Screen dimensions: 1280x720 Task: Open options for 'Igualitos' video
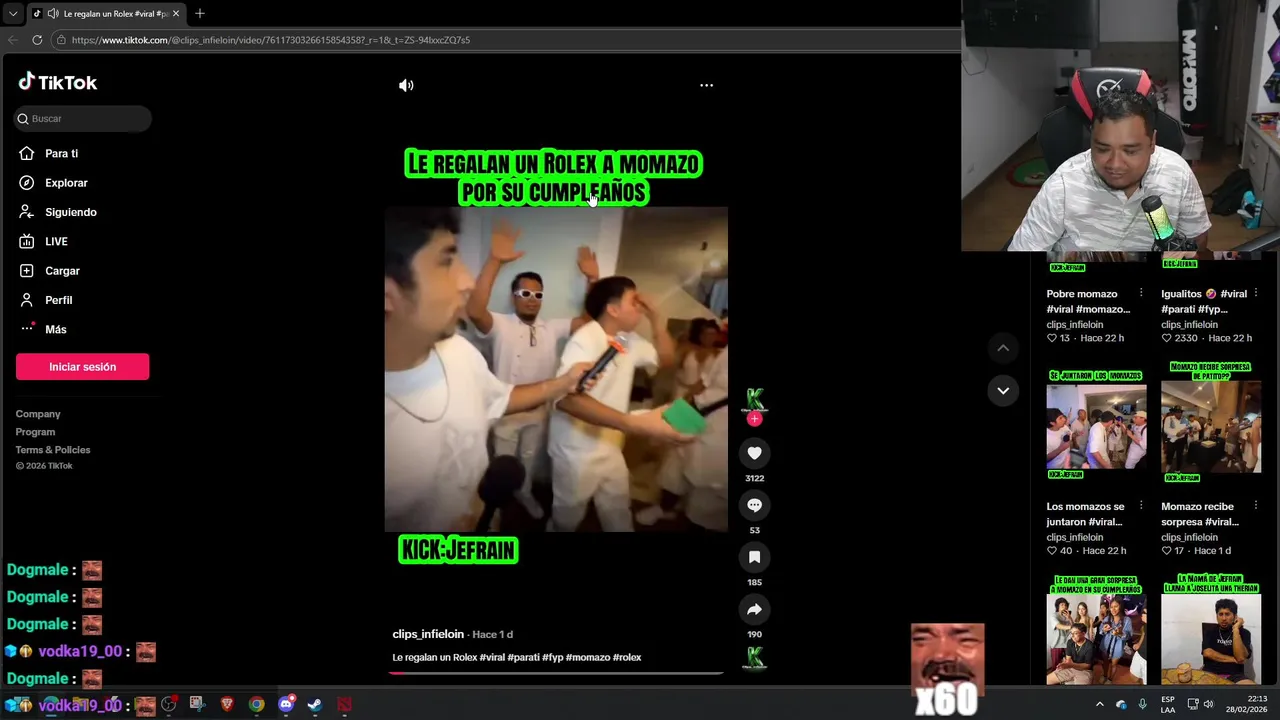pos(1256,294)
